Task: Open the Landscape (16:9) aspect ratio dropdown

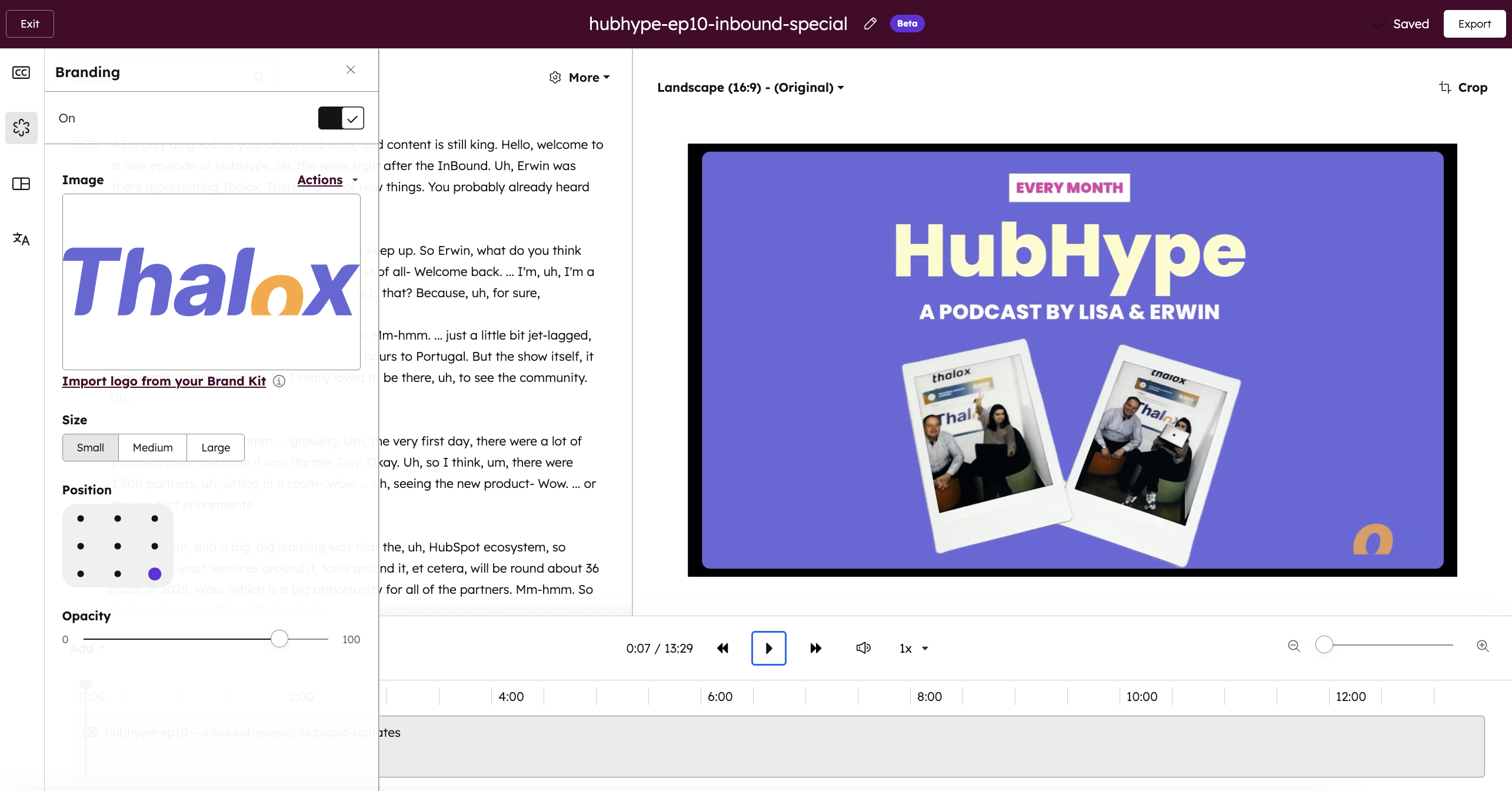Action: 751,88
